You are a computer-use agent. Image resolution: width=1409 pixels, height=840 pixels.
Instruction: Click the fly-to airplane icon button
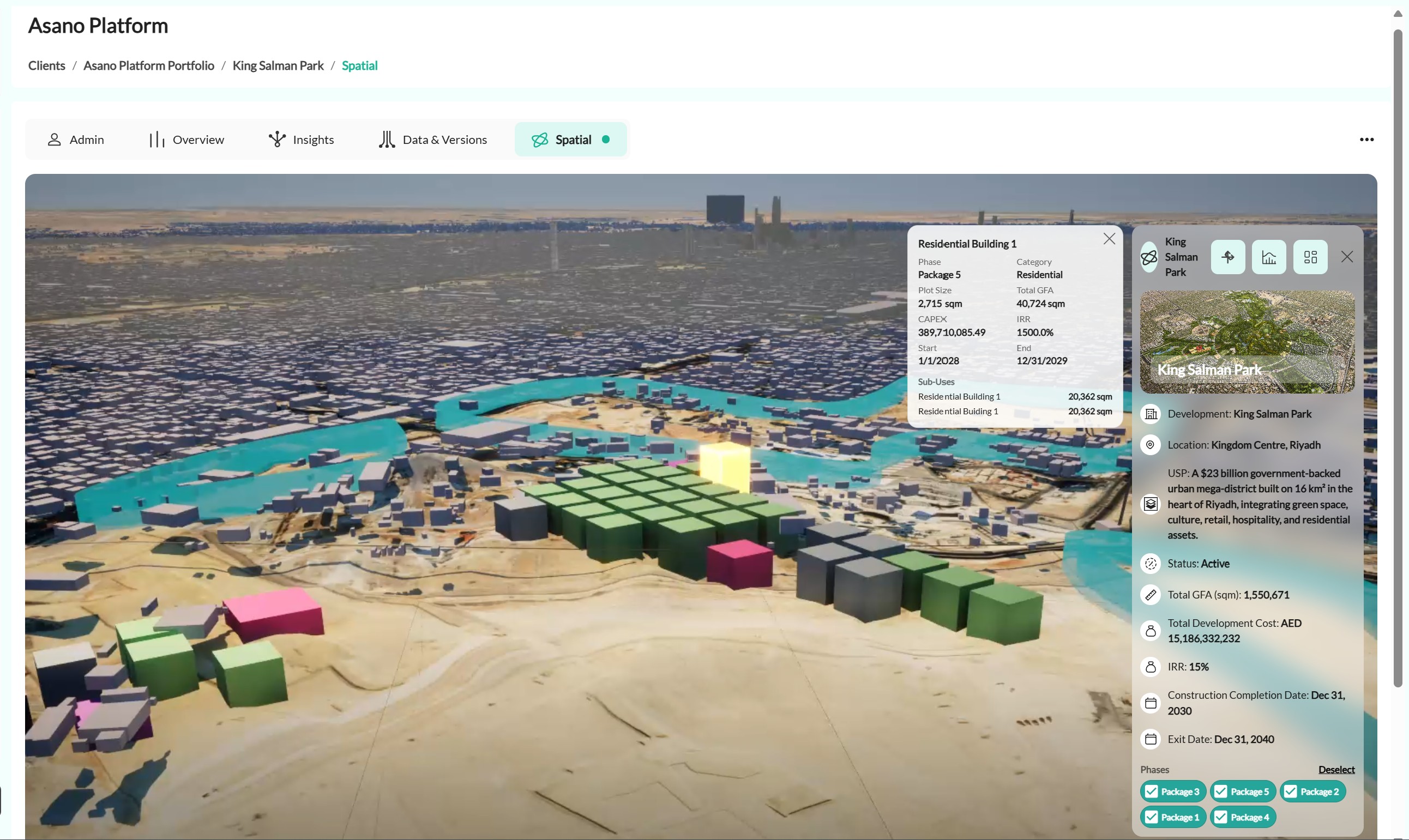1228,257
